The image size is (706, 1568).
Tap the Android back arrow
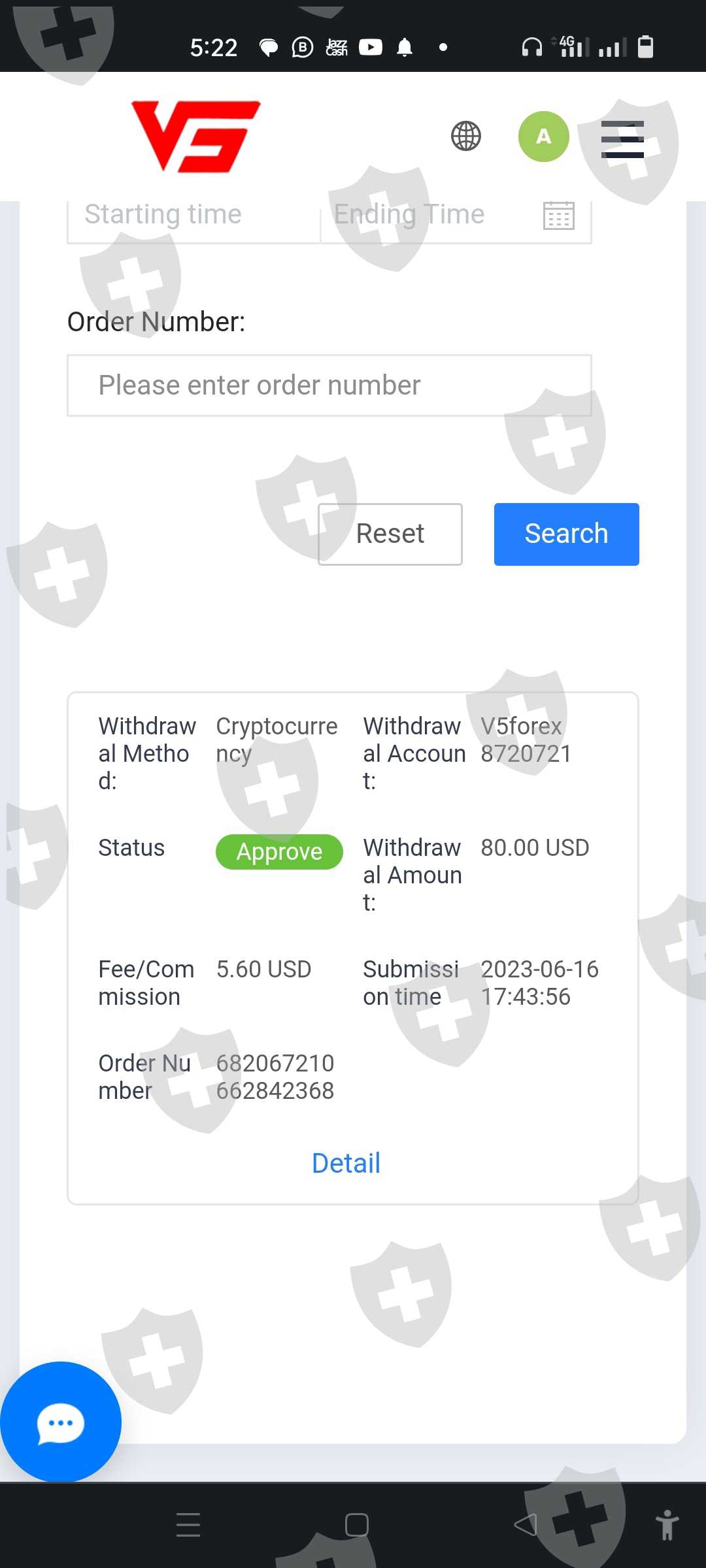click(x=525, y=1524)
